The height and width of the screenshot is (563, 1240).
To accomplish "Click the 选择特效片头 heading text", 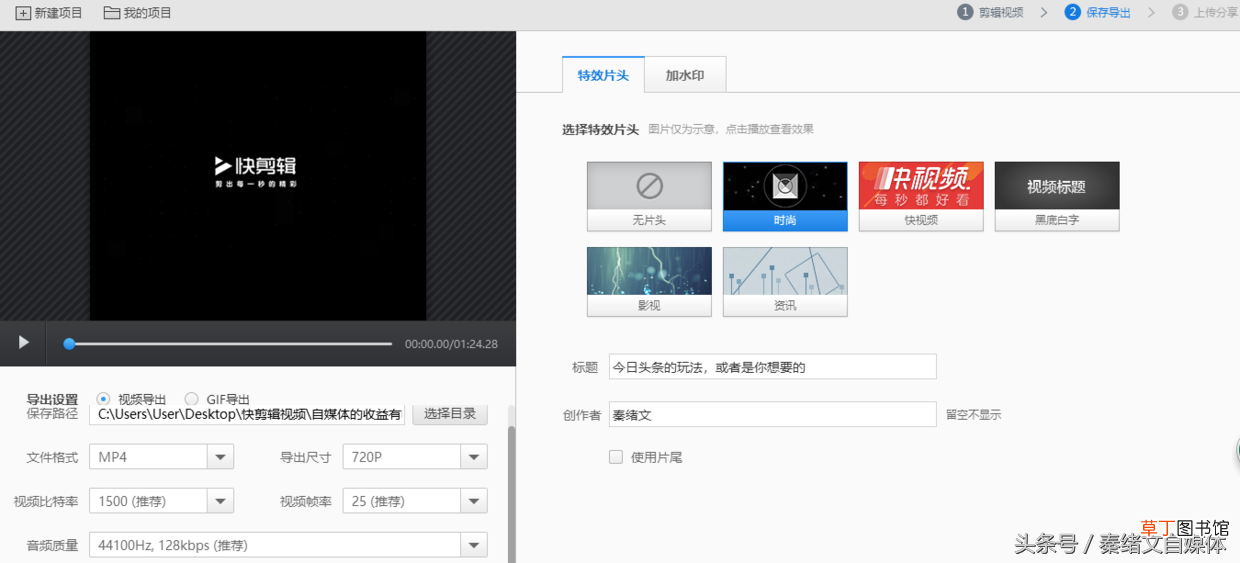I will click(600, 129).
